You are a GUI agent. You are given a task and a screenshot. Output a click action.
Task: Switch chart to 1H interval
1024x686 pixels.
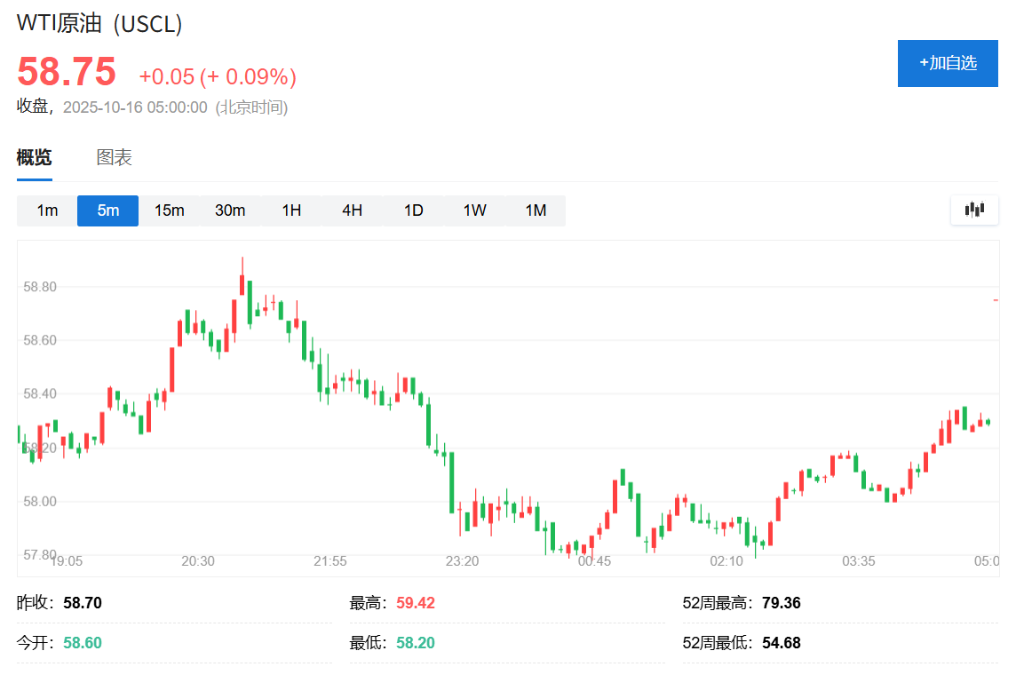291,211
